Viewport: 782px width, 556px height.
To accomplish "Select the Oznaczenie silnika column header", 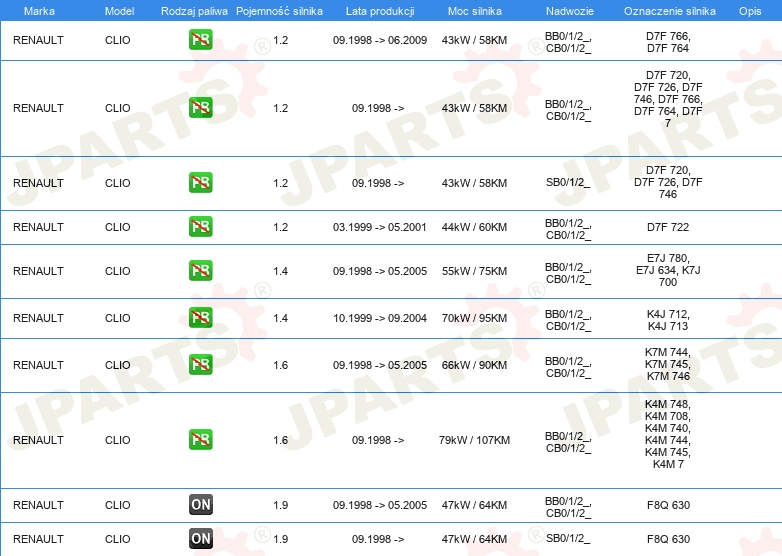I will [x=668, y=11].
